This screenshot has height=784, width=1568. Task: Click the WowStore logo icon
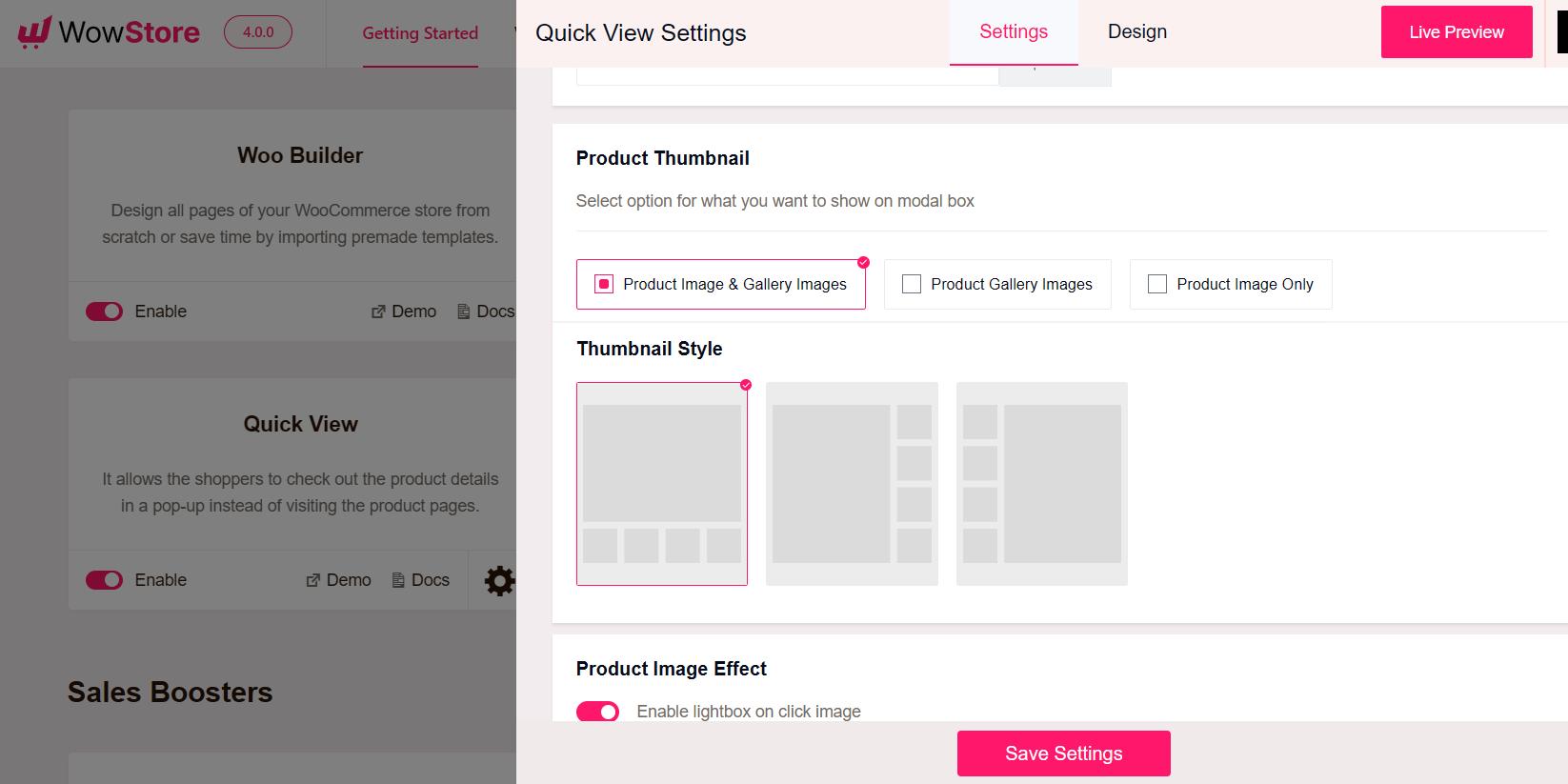[32, 31]
